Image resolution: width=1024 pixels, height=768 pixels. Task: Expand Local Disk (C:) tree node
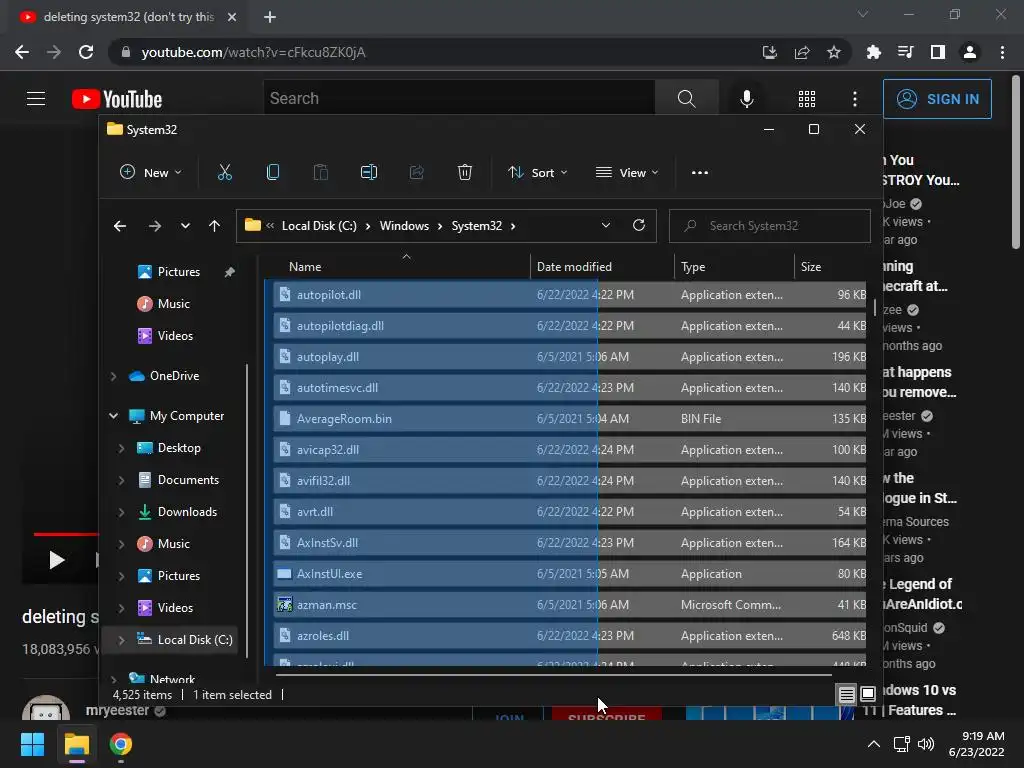[x=121, y=640]
